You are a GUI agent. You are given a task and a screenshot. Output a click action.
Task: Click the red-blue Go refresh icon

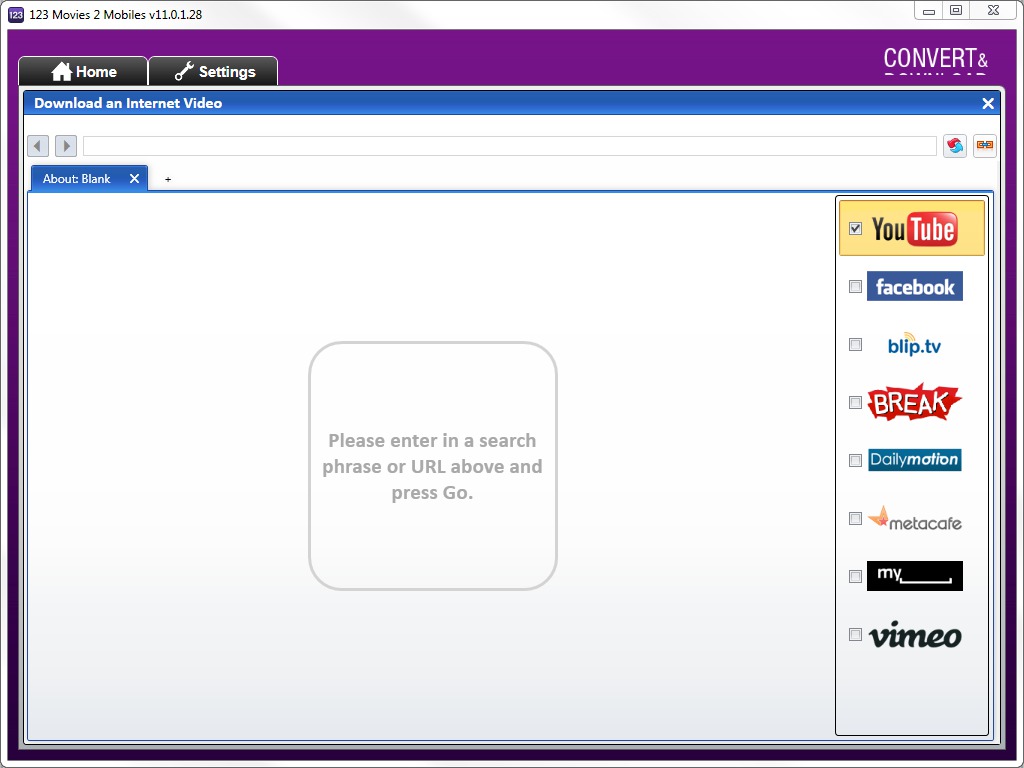[x=955, y=146]
